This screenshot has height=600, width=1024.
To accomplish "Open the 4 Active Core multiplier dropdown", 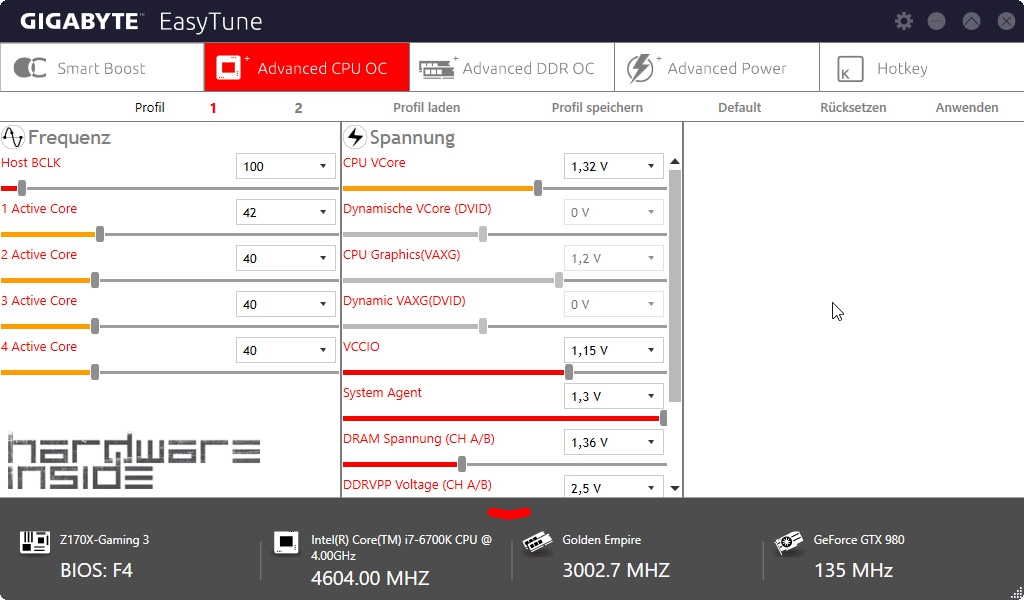I will 285,351.
